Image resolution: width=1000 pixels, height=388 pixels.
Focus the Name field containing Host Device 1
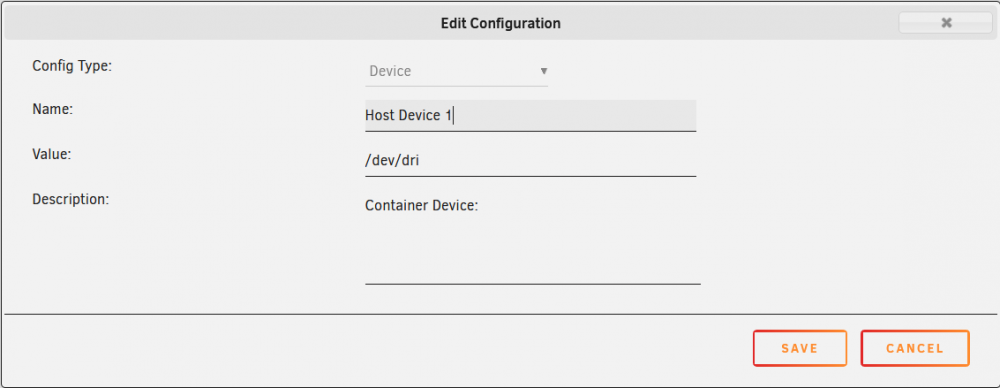531,116
